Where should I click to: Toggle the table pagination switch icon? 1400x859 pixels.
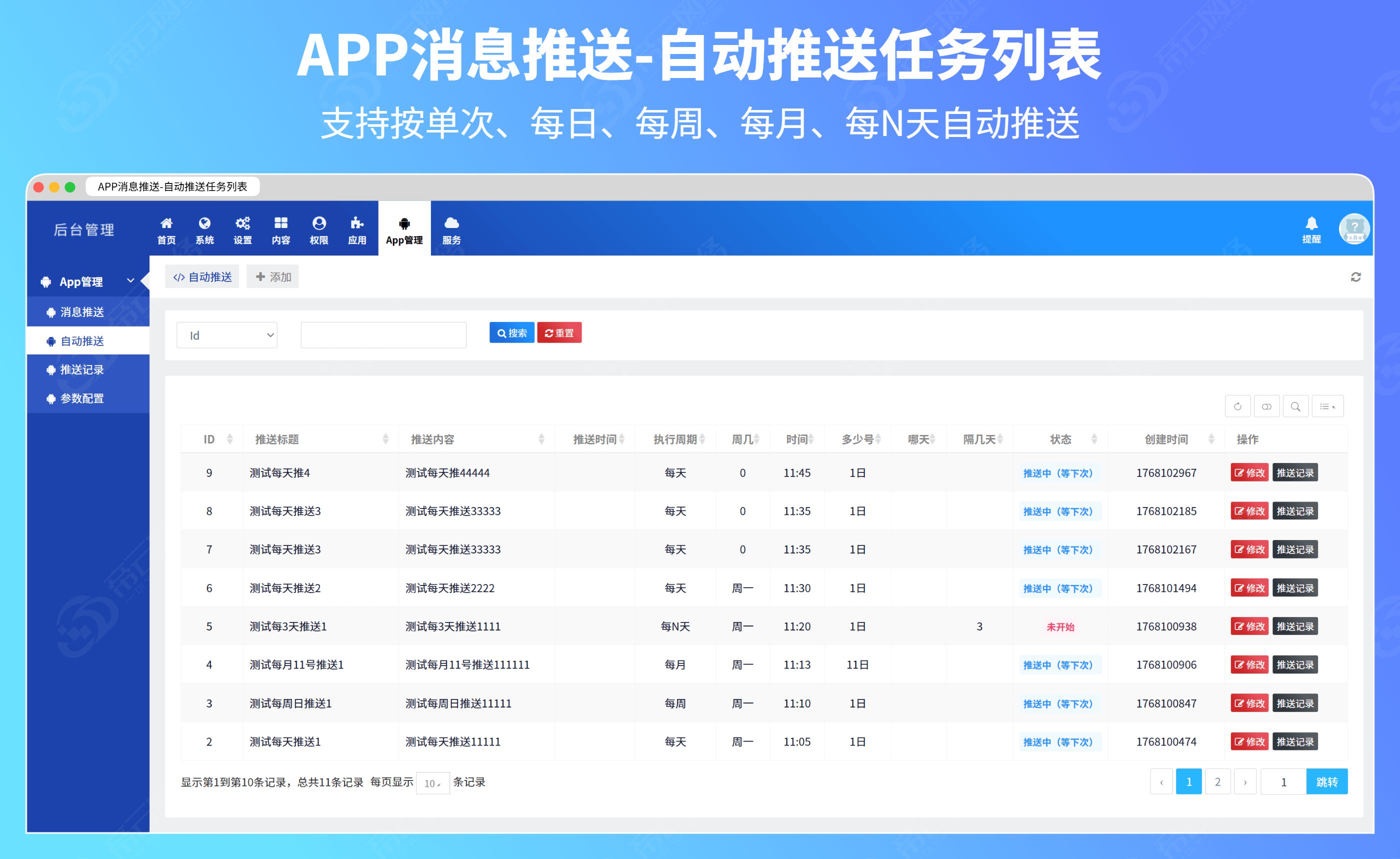(1266, 406)
